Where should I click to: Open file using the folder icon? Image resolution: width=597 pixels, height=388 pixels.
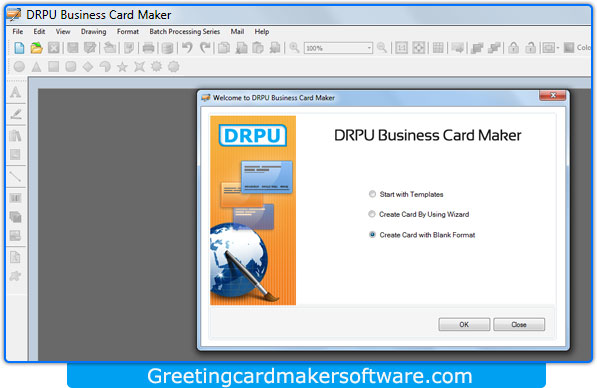(37, 48)
